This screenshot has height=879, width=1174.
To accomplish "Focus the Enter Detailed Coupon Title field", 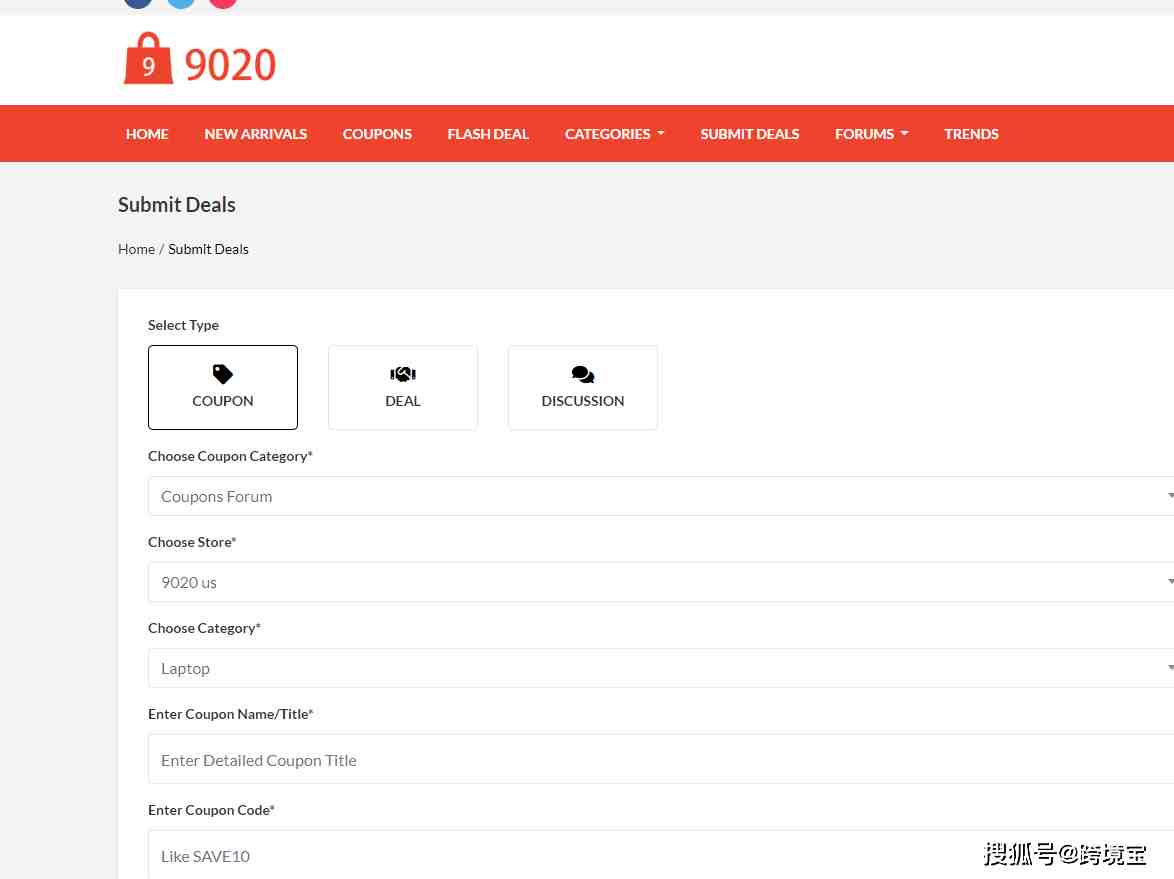I will 661,759.
